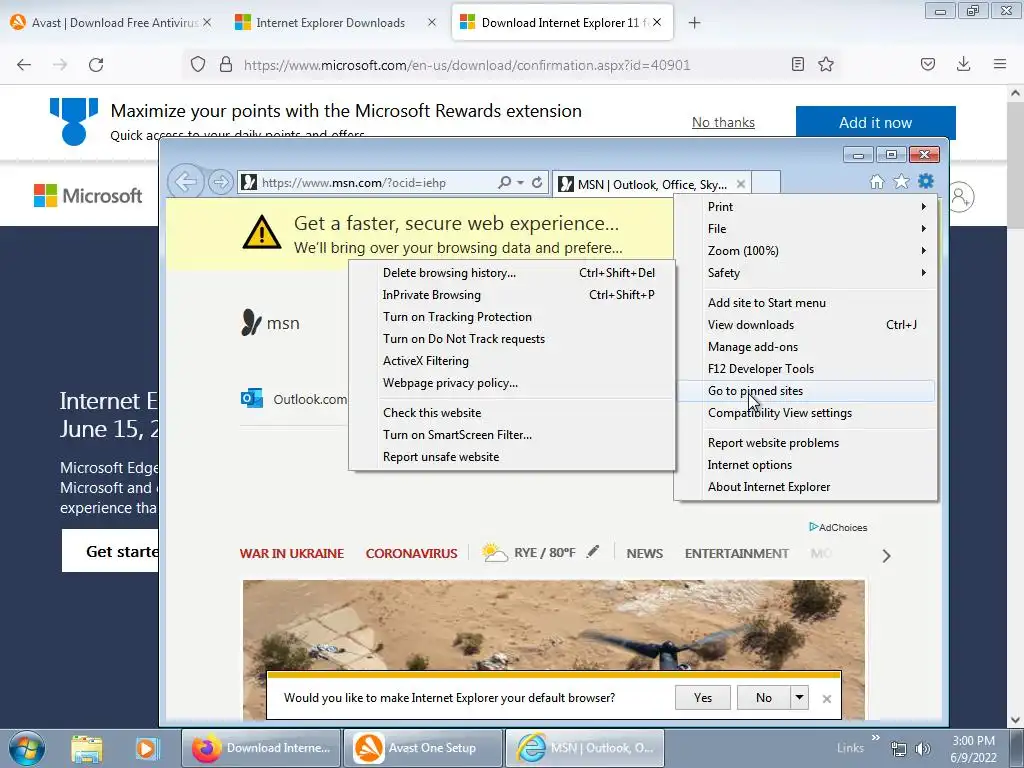Select Check this website
This screenshot has width=1024, height=768.
(x=512, y=413)
